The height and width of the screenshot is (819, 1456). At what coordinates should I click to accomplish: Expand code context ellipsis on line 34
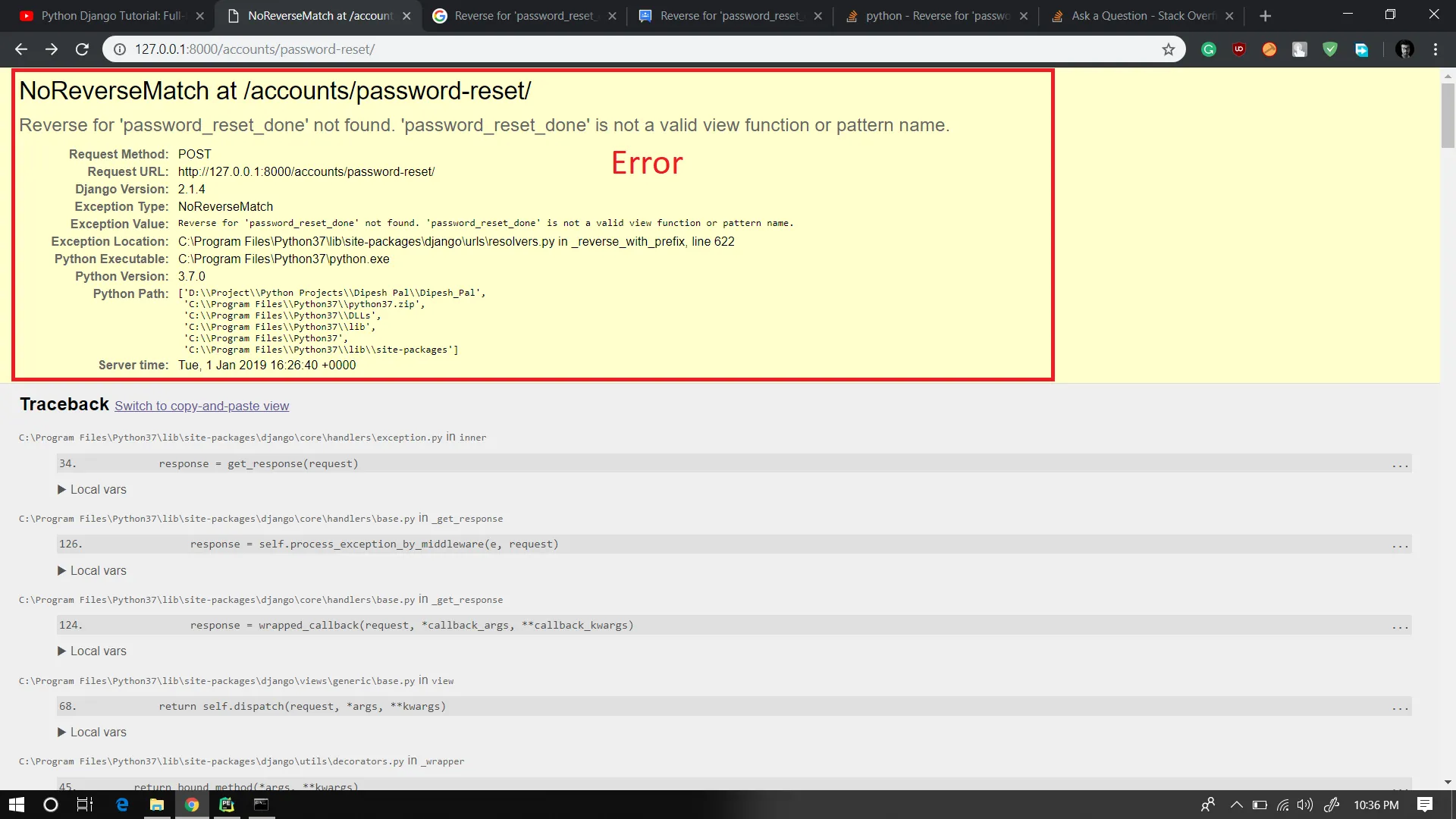click(1400, 464)
